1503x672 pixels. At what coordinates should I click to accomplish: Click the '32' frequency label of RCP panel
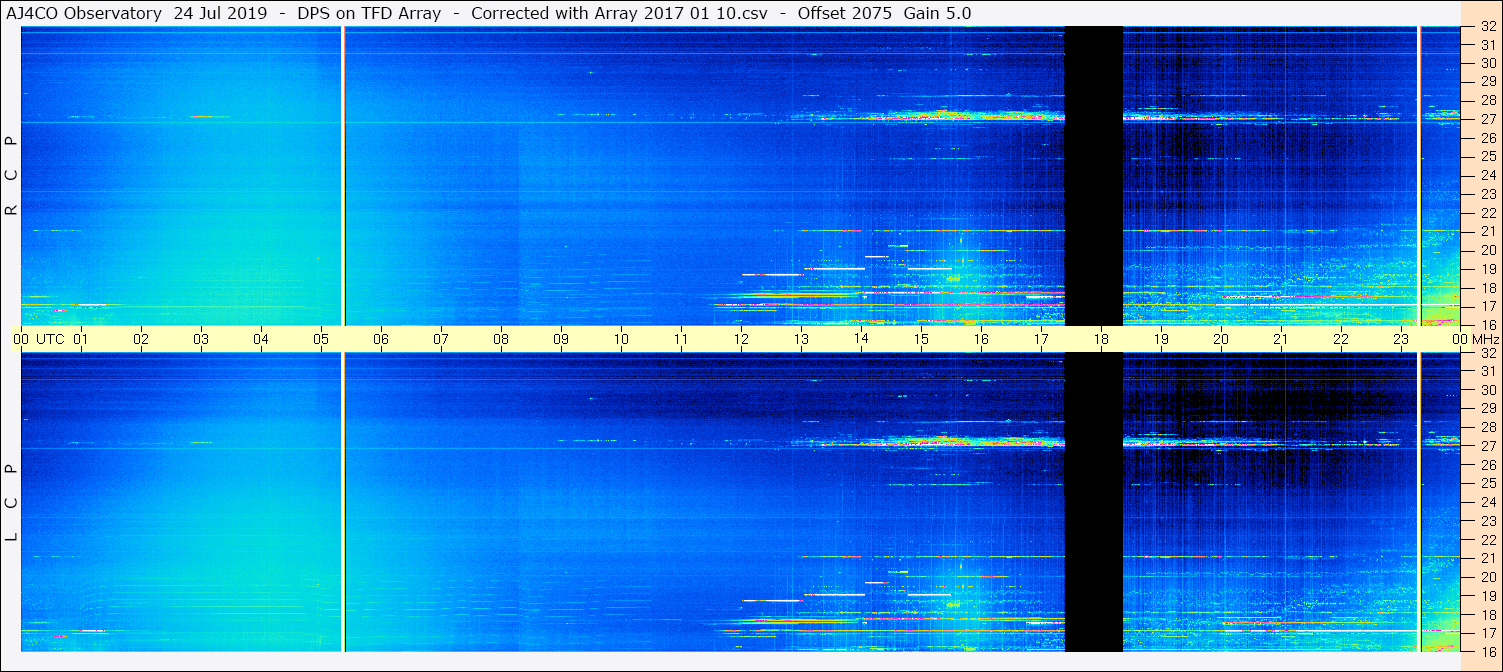tap(1487, 27)
